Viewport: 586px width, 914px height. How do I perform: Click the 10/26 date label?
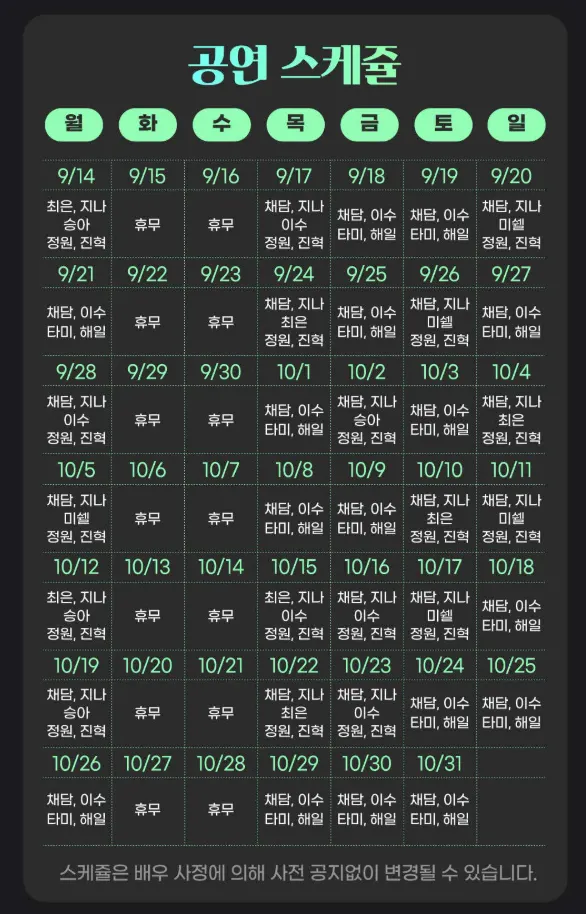76,763
